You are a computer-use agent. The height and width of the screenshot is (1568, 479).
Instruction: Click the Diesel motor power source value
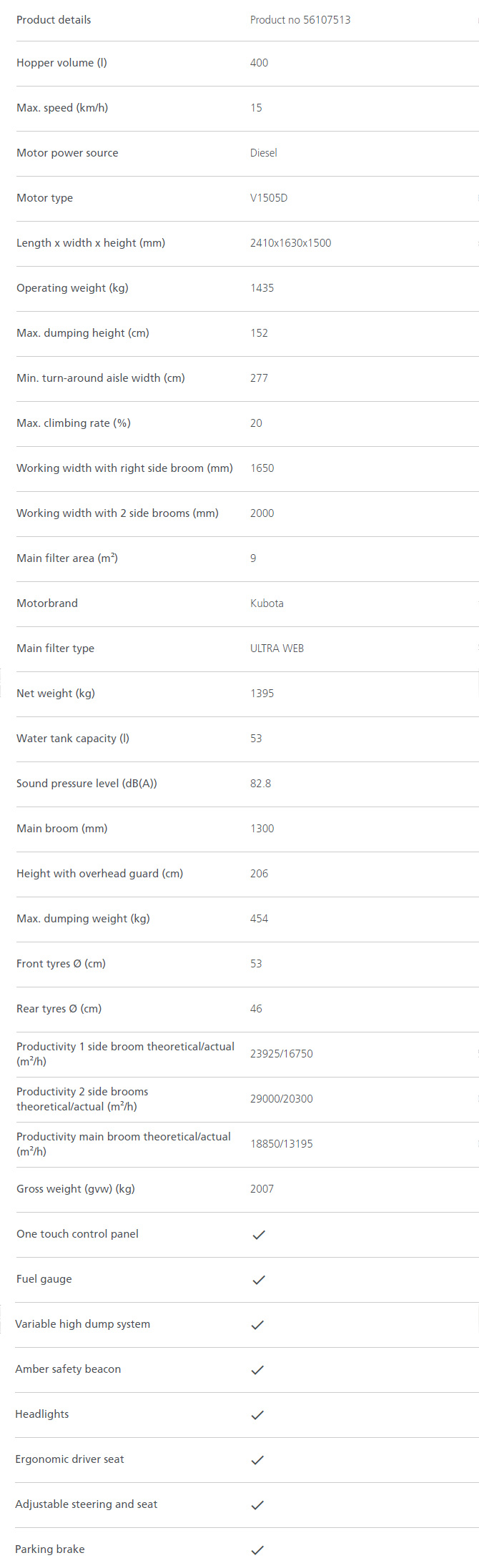tap(264, 153)
